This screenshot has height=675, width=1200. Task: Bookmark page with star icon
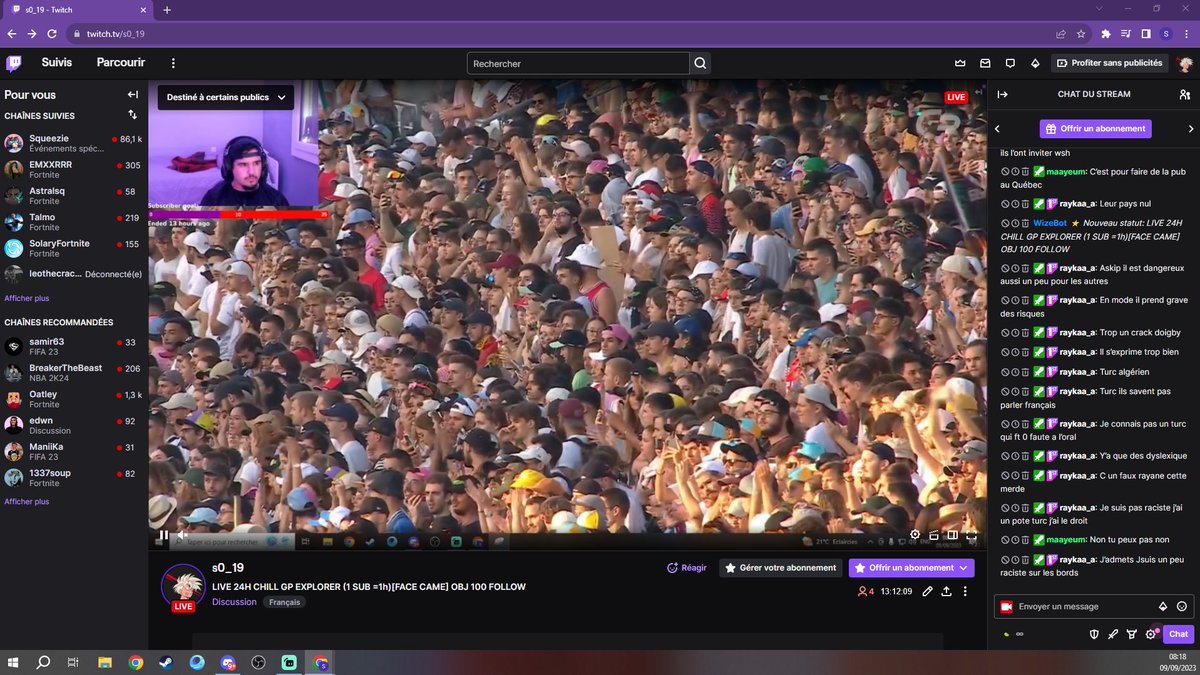pos(1081,33)
